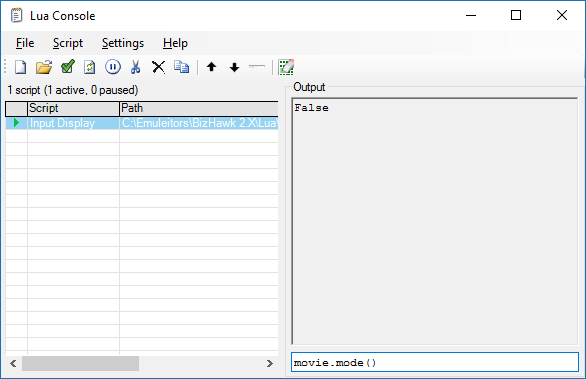Erase registered functions with the eraser grid icon
Viewport: 586px width, 379px height.
pyautogui.click(x=286, y=67)
